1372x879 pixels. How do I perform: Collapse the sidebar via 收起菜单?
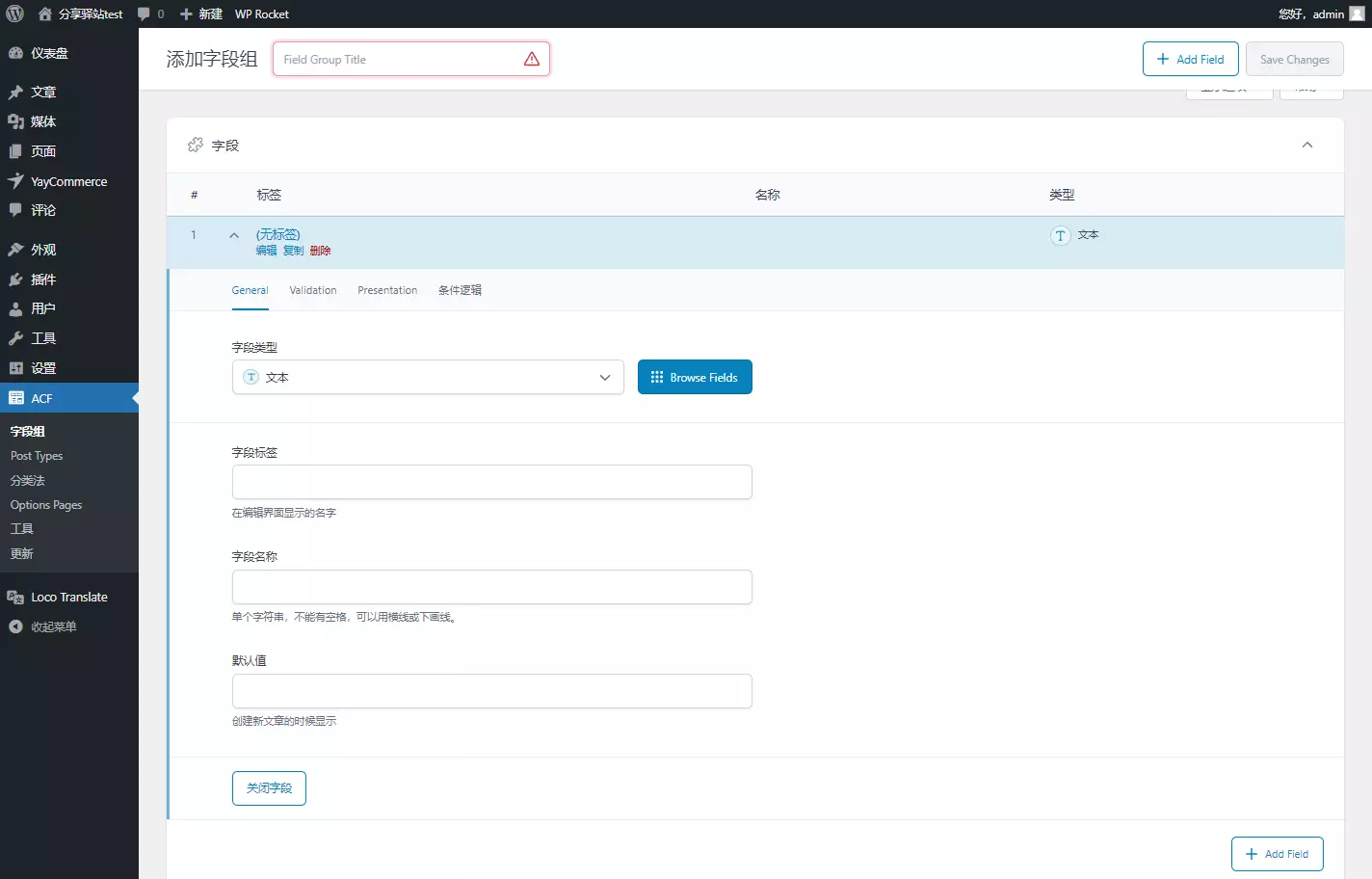(x=69, y=626)
